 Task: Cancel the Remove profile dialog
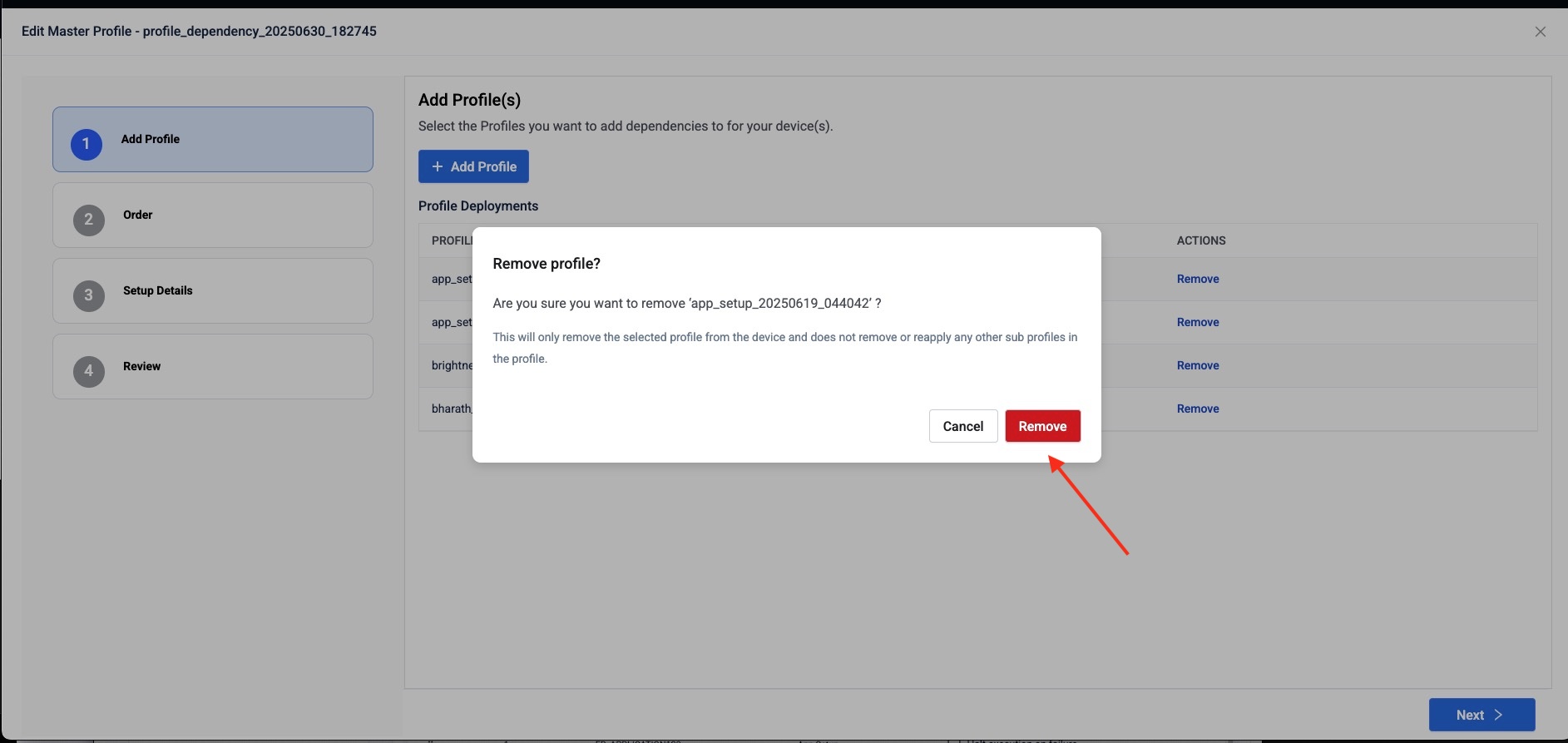(x=962, y=426)
